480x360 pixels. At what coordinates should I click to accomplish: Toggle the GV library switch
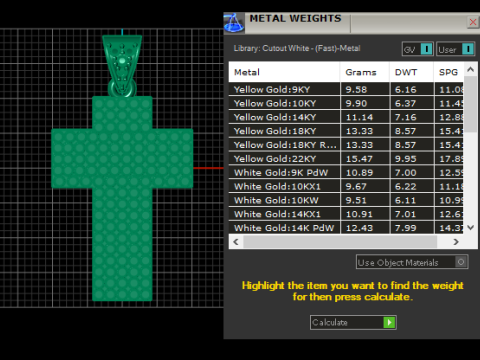(418, 49)
